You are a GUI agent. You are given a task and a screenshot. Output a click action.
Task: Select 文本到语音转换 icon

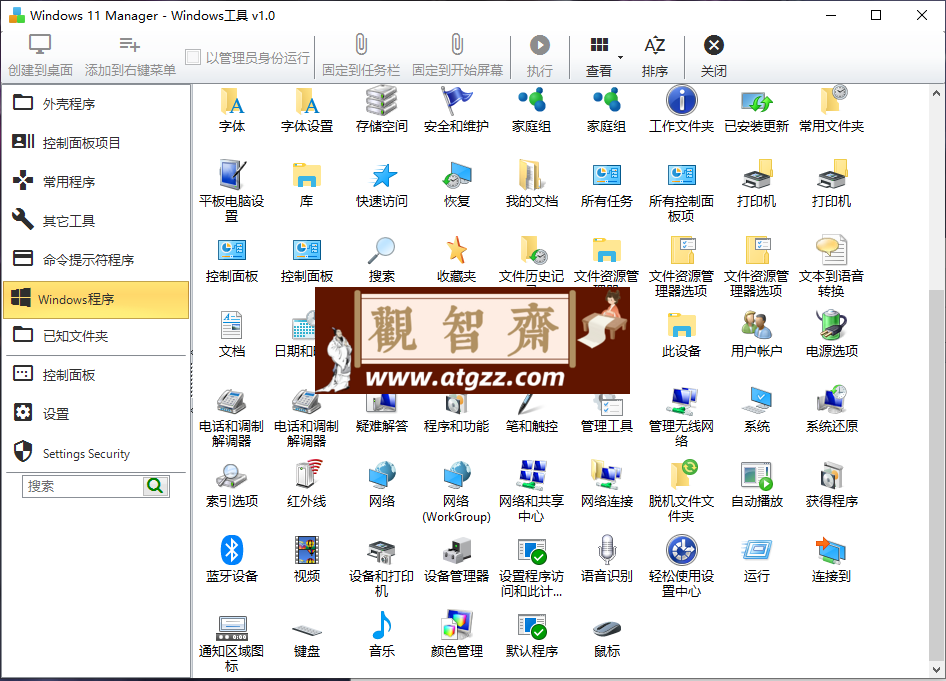[831, 266]
